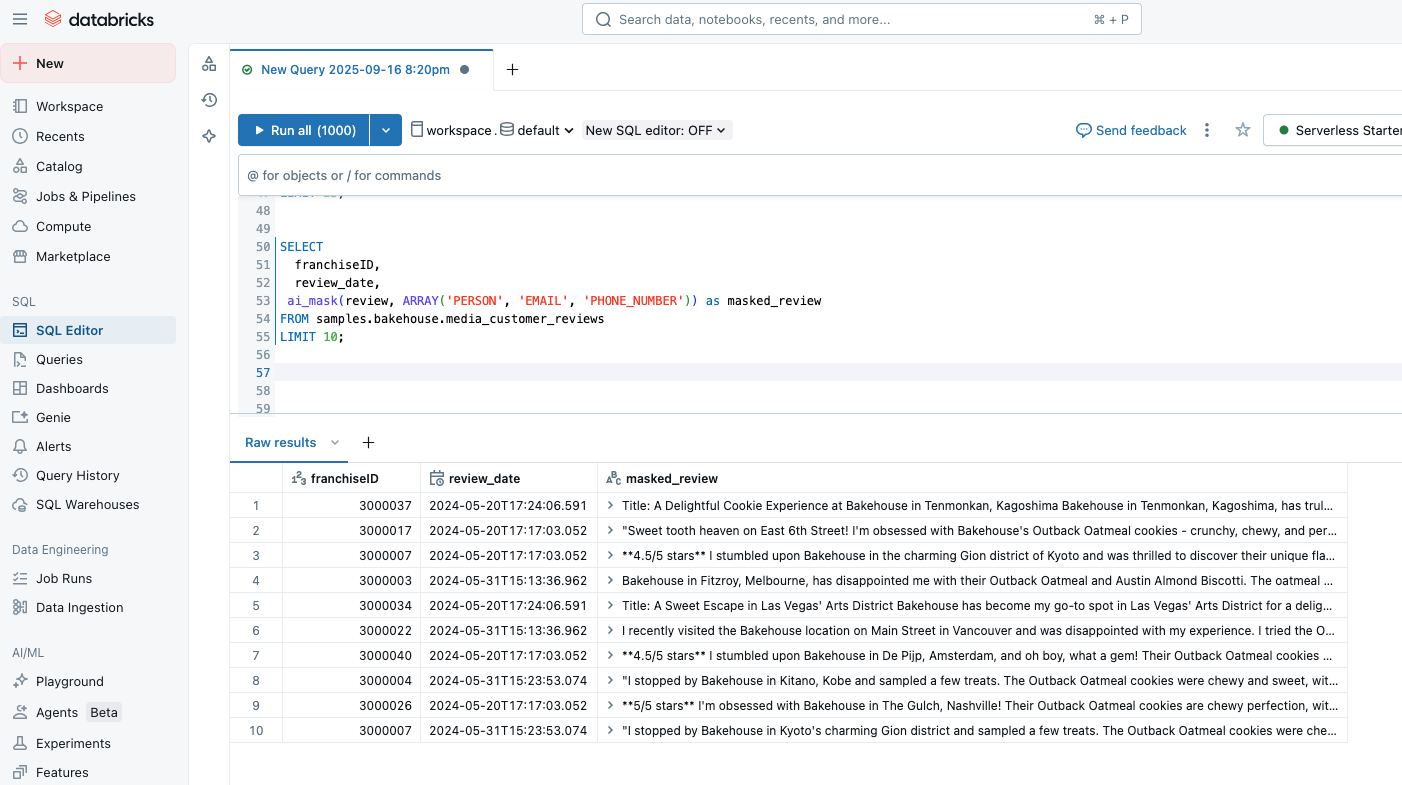Open query version history
This screenshot has width=1402, height=785.
[209, 100]
